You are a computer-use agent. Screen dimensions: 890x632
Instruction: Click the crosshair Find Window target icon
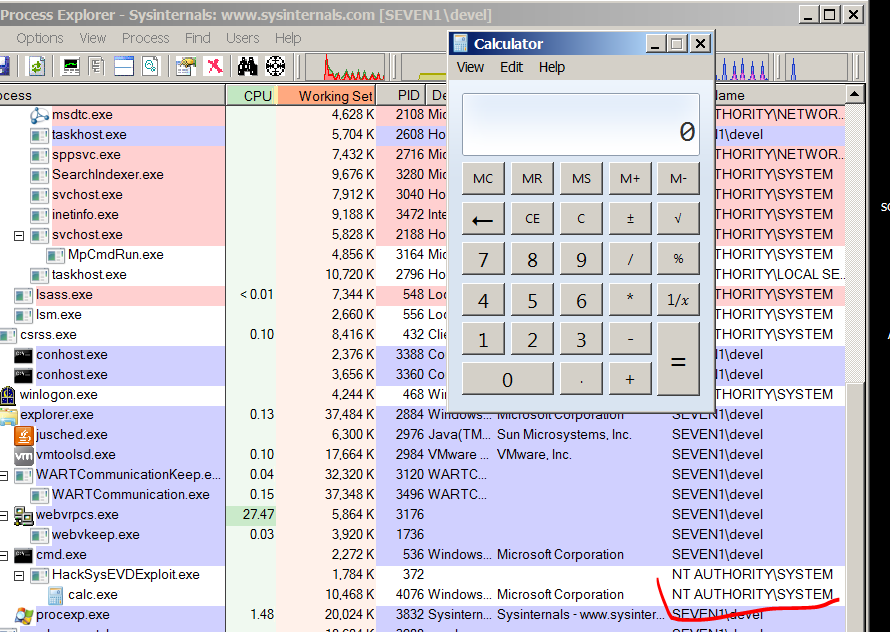tap(275, 67)
